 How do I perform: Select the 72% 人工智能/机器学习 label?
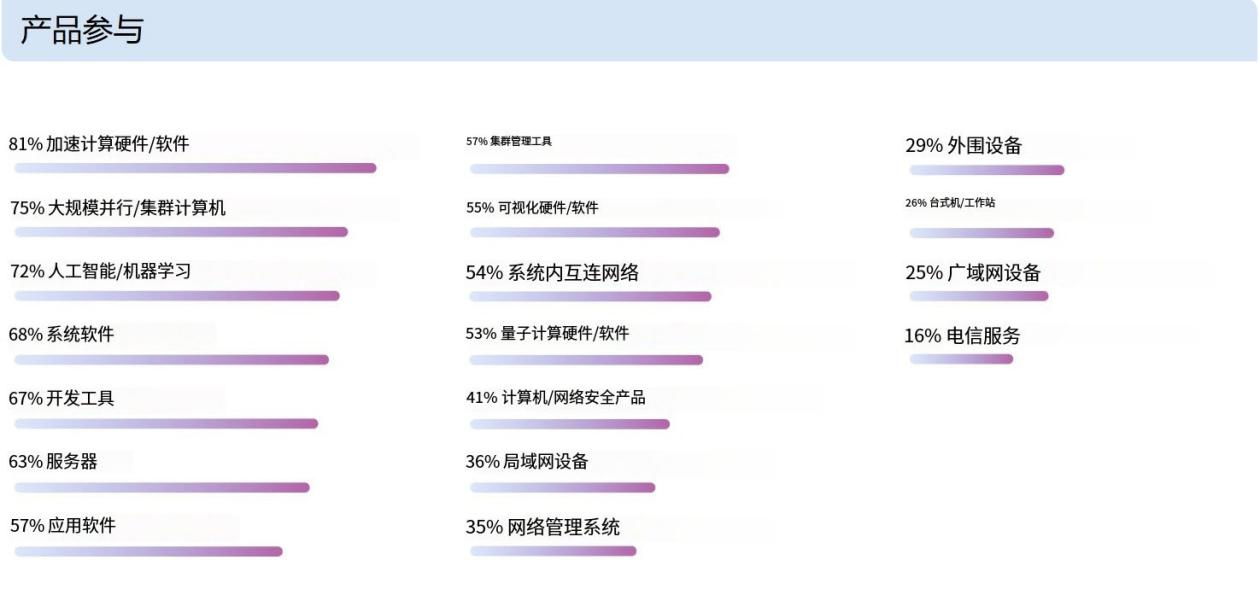coord(100,271)
